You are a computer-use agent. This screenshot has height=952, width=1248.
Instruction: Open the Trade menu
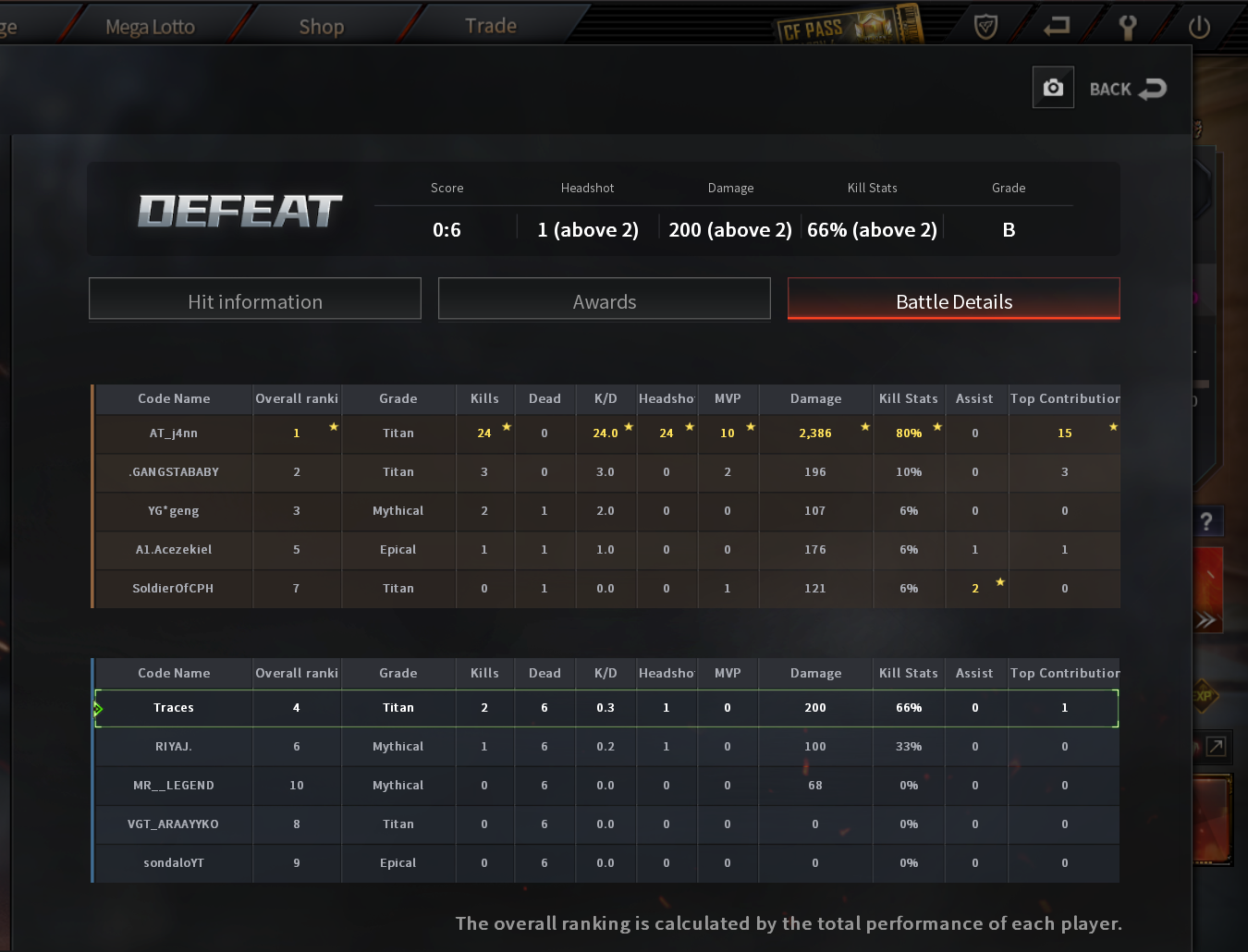[491, 26]
